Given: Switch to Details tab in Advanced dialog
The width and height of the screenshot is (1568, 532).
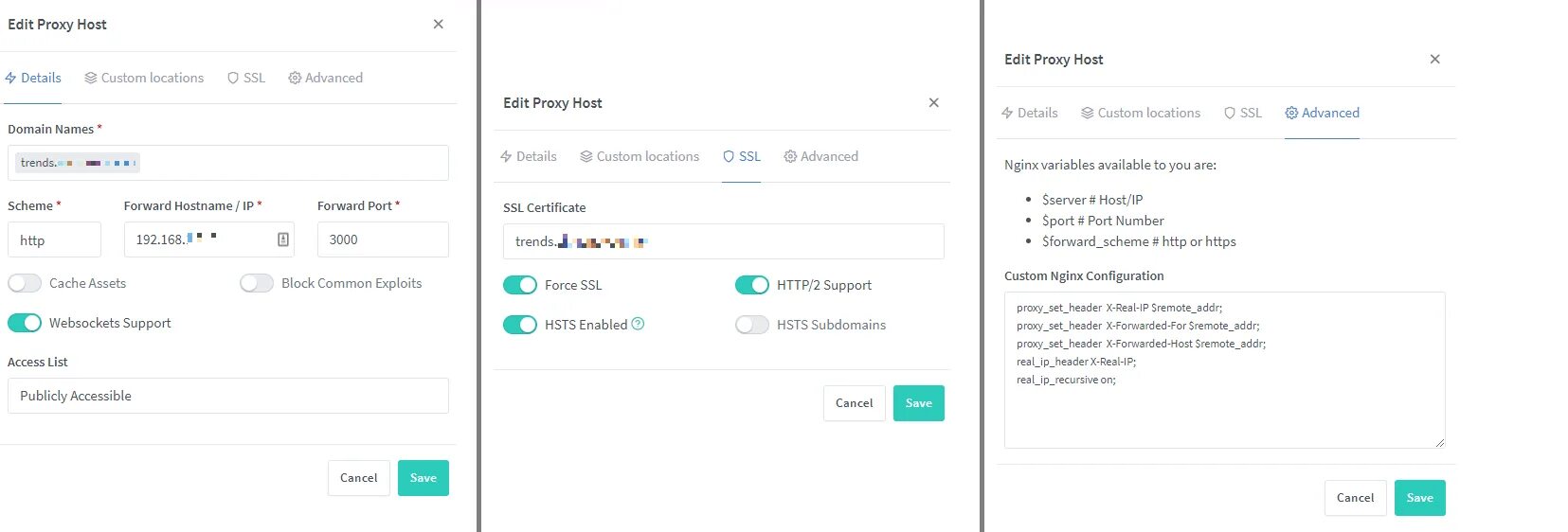Looking at the screenshot, I should (1029, 113).
